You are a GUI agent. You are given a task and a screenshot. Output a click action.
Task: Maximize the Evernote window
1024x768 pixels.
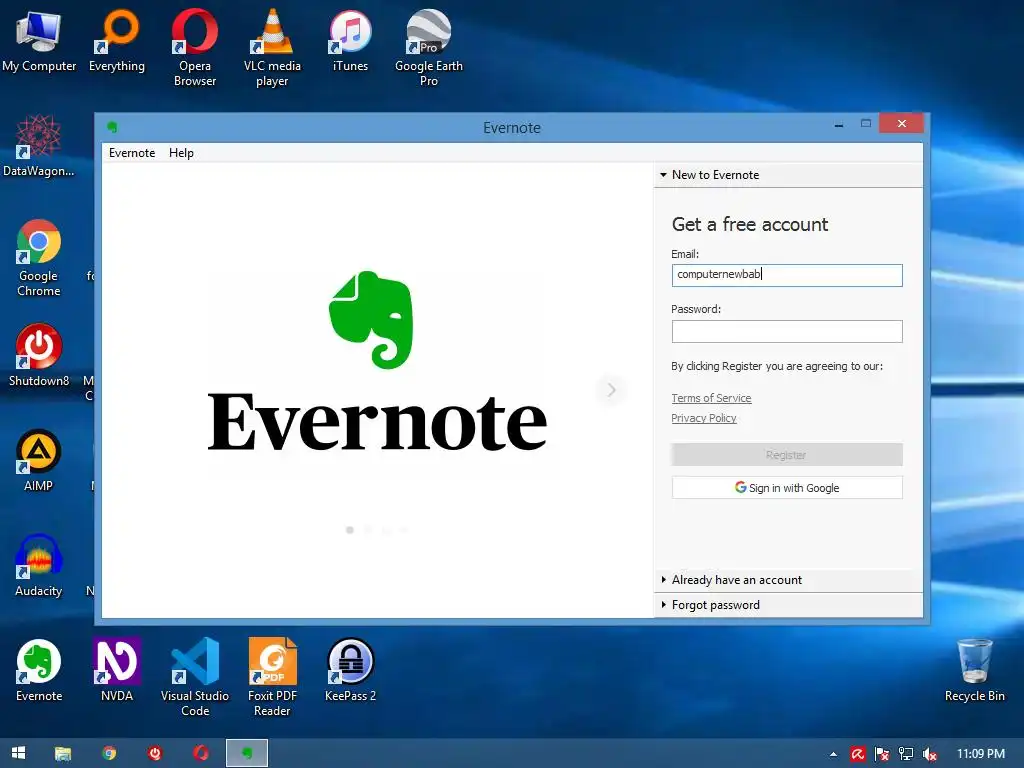[x=865, y=123]
